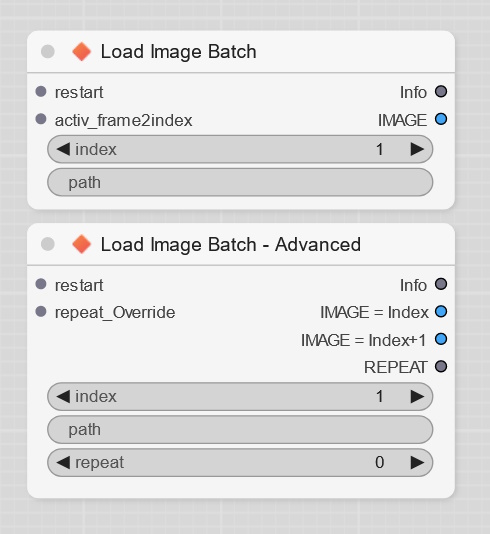Screen dimensions: 490x534
Task: Click the path field in Load Image Batch
Action: (x=240, y=182)
